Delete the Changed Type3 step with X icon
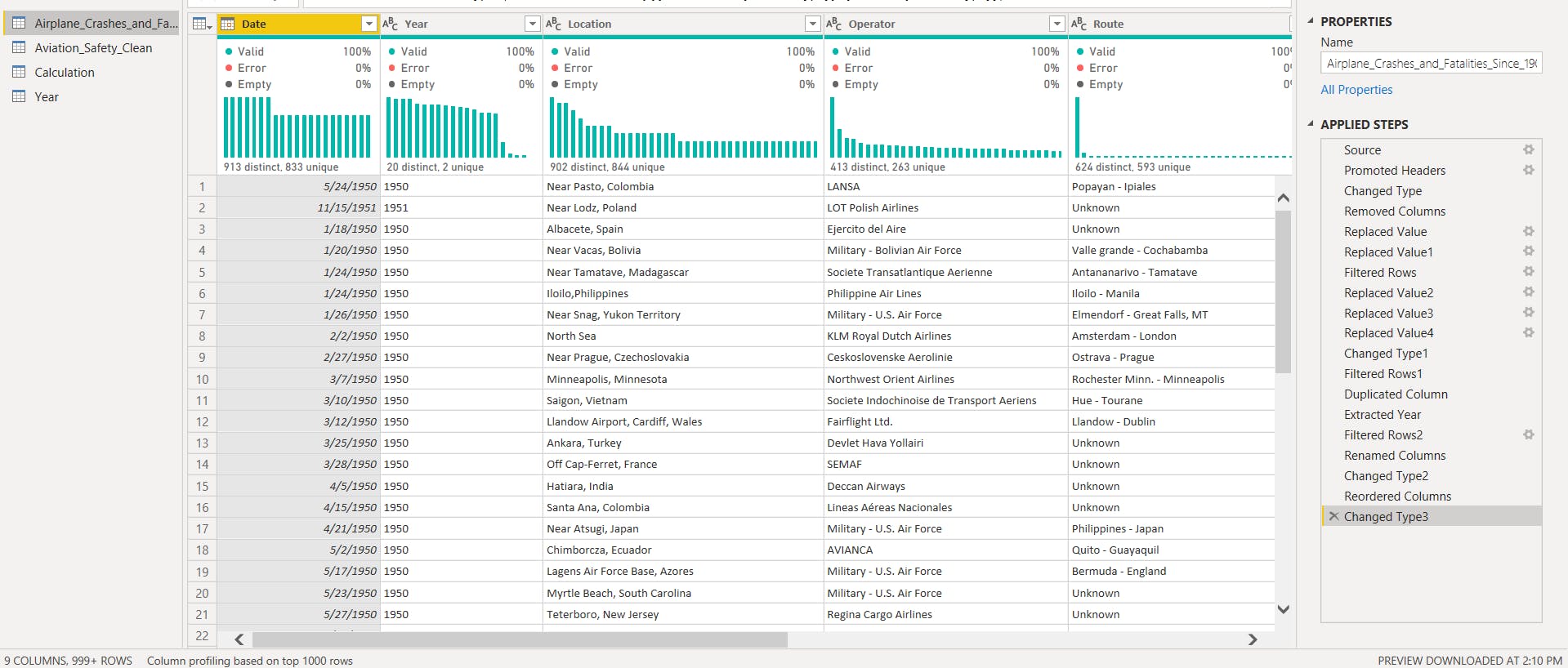Viewport: 1568px width, 668px height. point(1333,516)
